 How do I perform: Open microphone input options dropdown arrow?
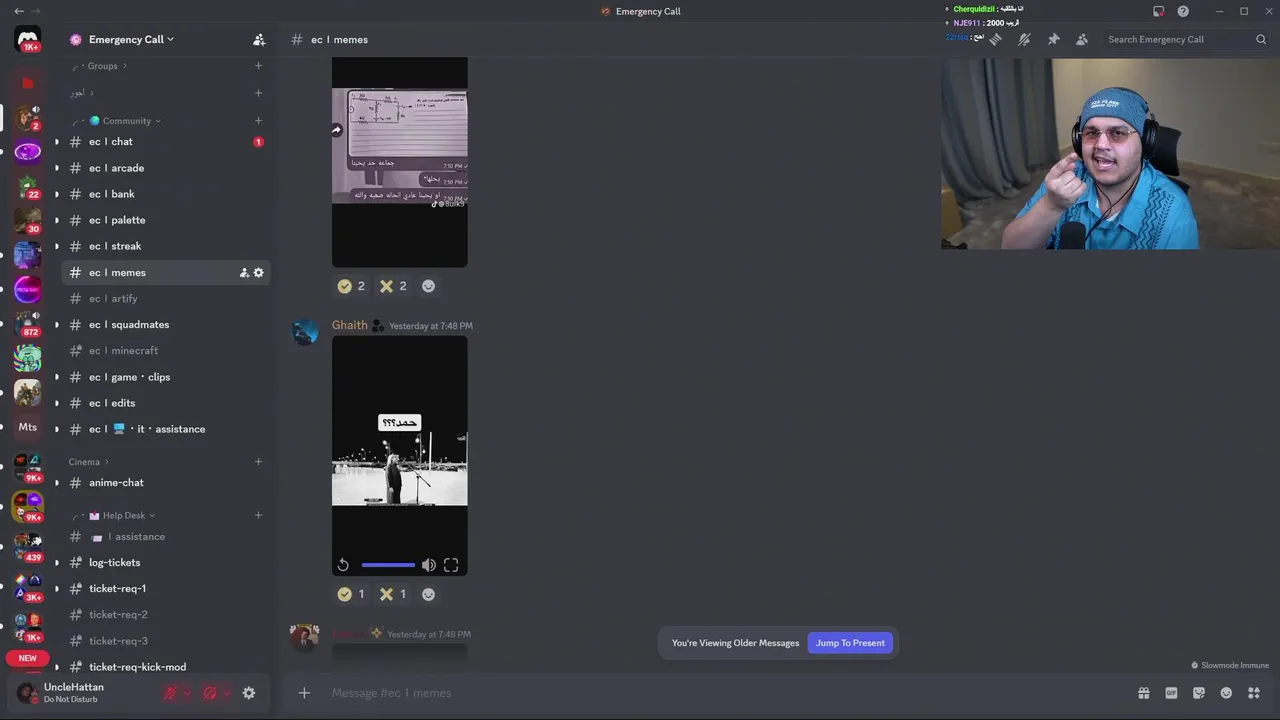click(187, 693)
